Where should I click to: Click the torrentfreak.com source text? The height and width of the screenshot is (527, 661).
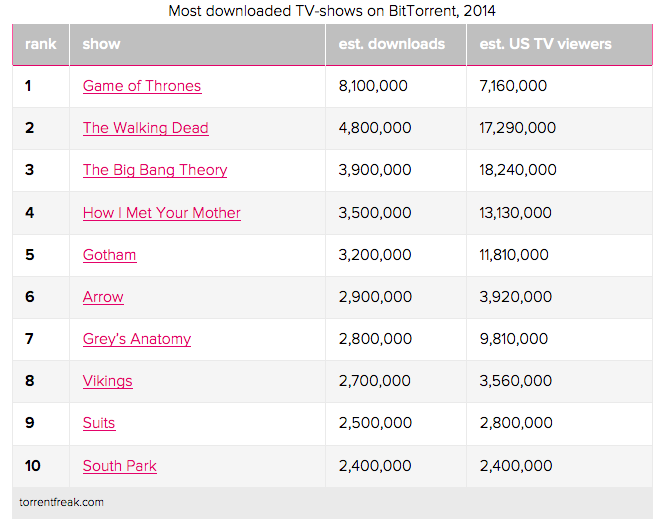[x=61, y=502]
